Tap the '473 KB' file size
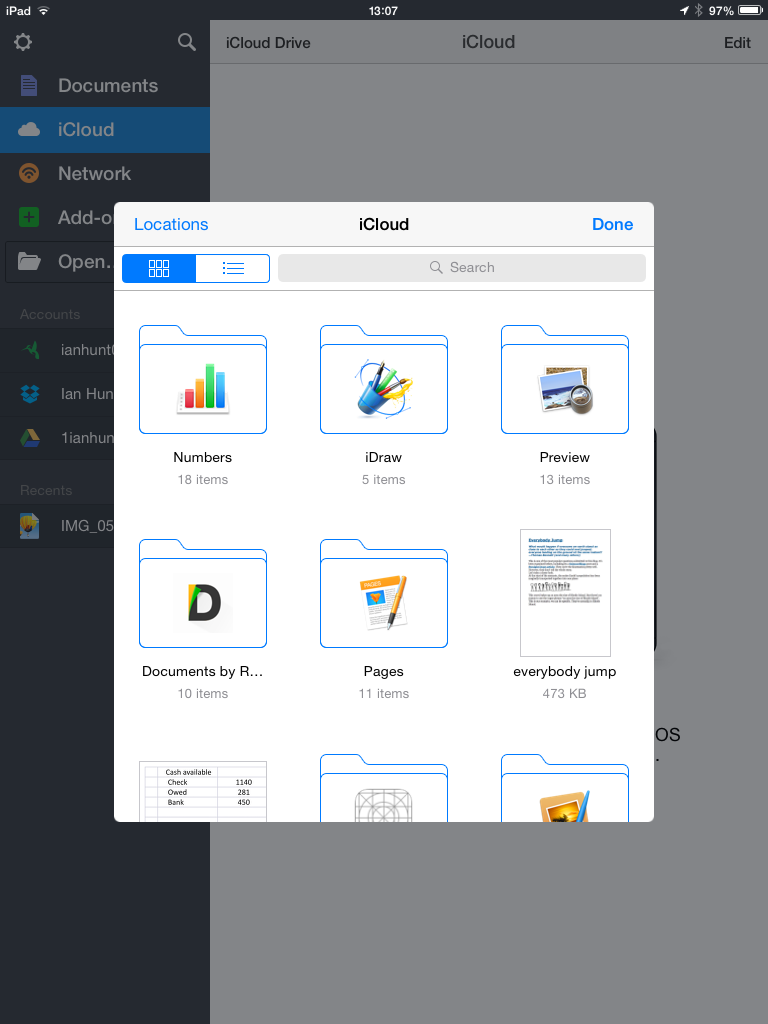 coord(565,694)
